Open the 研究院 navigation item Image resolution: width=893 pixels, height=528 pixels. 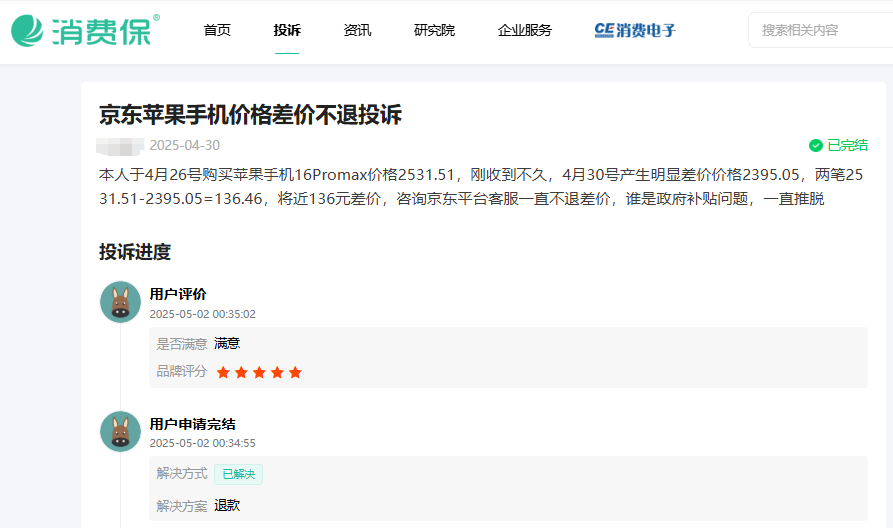434,30
